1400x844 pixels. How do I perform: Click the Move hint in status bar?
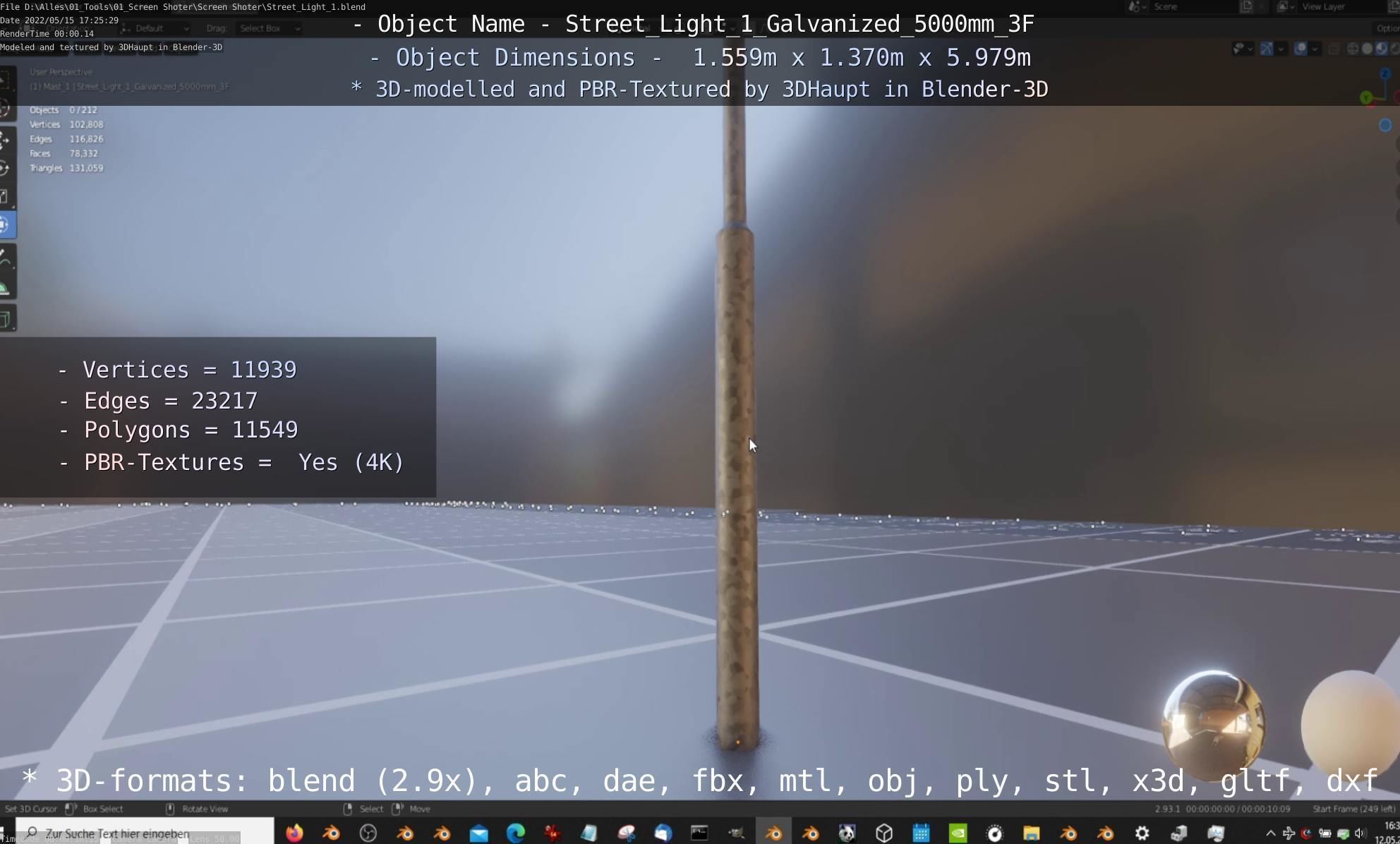419,809
